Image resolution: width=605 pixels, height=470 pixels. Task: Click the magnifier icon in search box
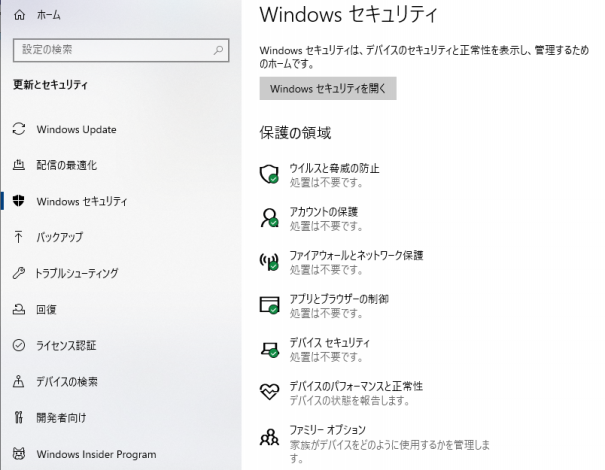tap(218, 50)
